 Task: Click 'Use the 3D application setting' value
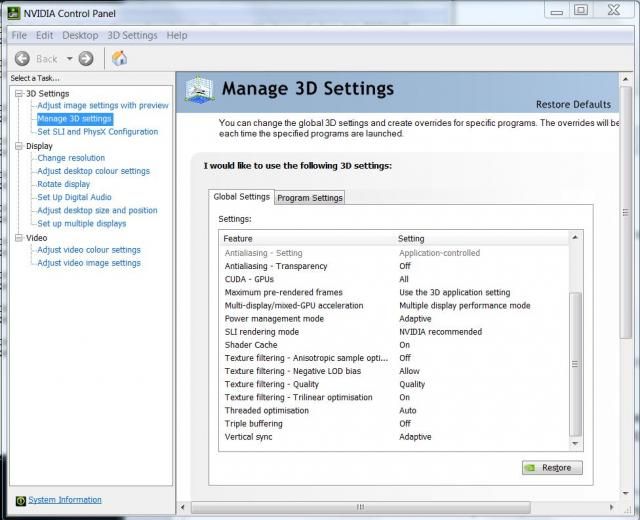(x=455, y=292)
